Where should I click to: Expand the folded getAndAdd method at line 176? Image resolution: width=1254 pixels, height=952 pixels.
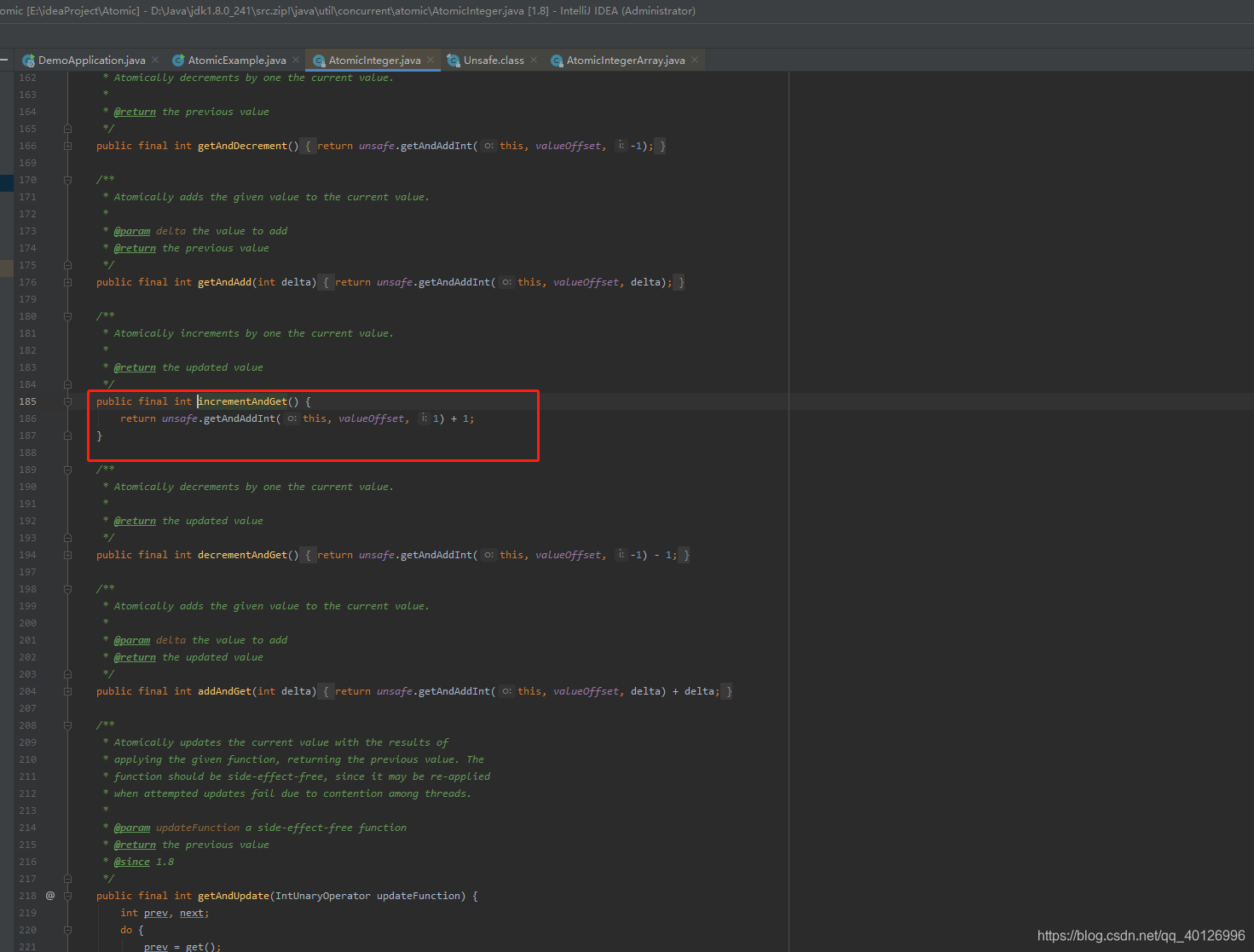click(67, 282)
